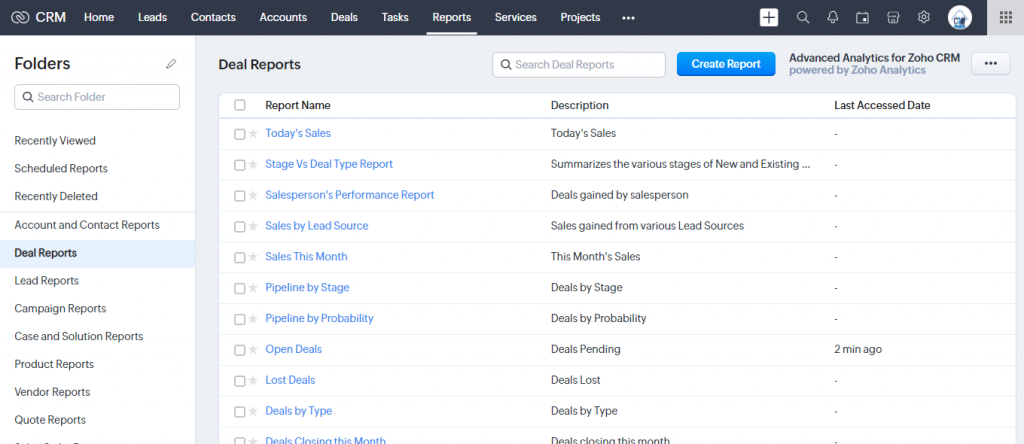This screenshot has height=444, width=1024.
Task: Go to the Home tab
Action: [x=99, y=18]
